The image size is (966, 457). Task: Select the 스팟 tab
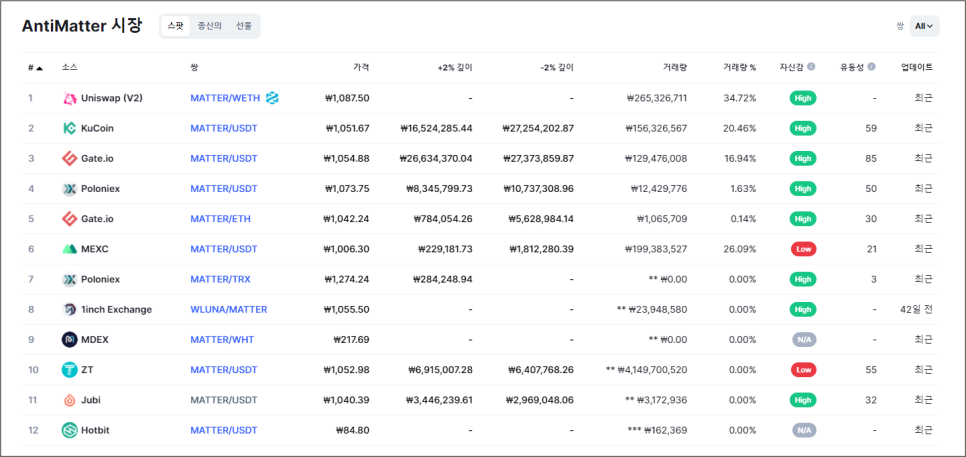[x=174, y=26]
